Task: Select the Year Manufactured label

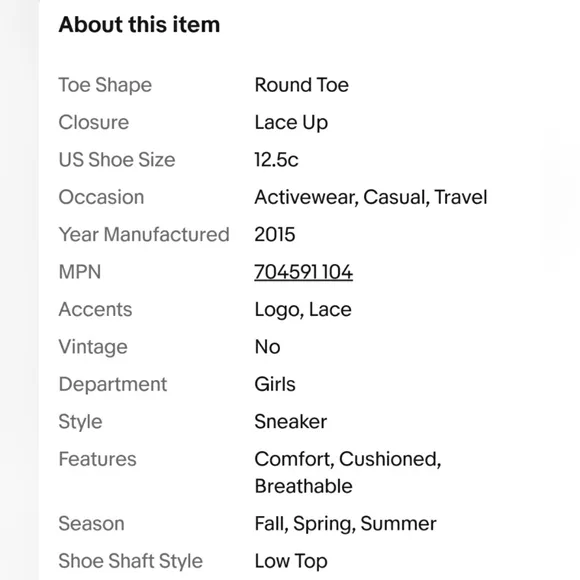Action: [x=144, y=235]
